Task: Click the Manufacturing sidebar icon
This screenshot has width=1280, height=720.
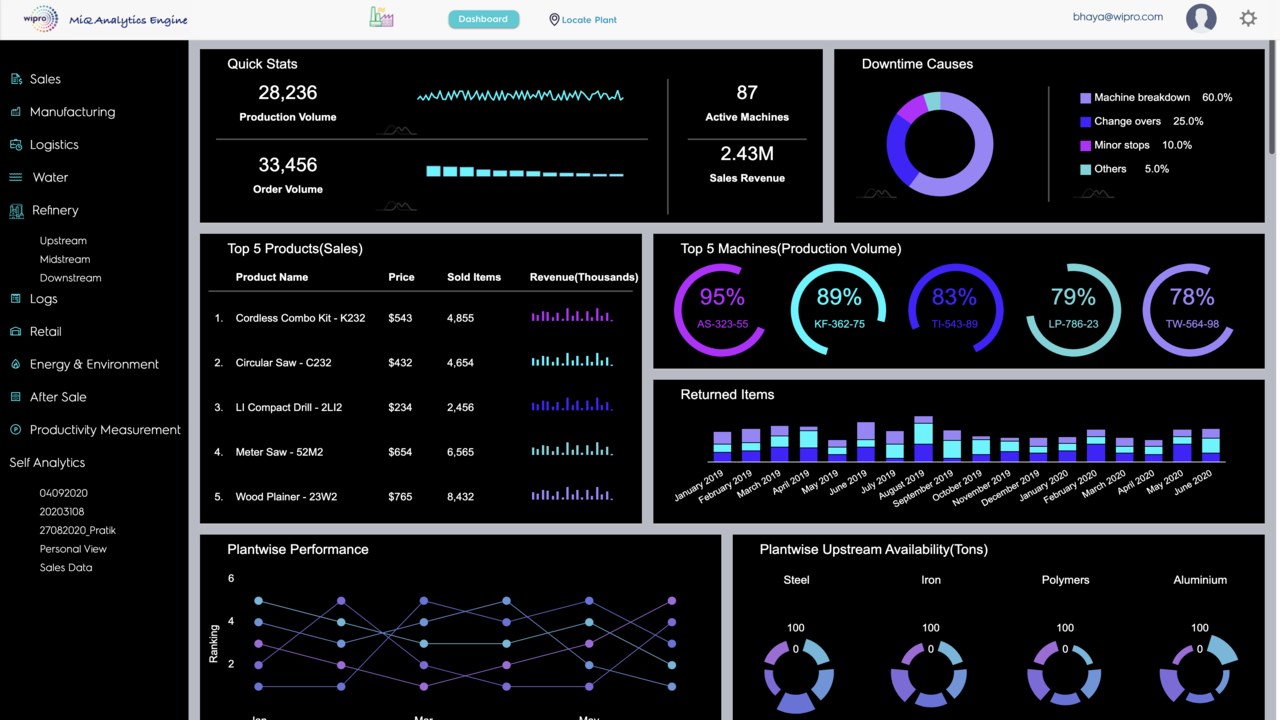Action: [16, 112]
